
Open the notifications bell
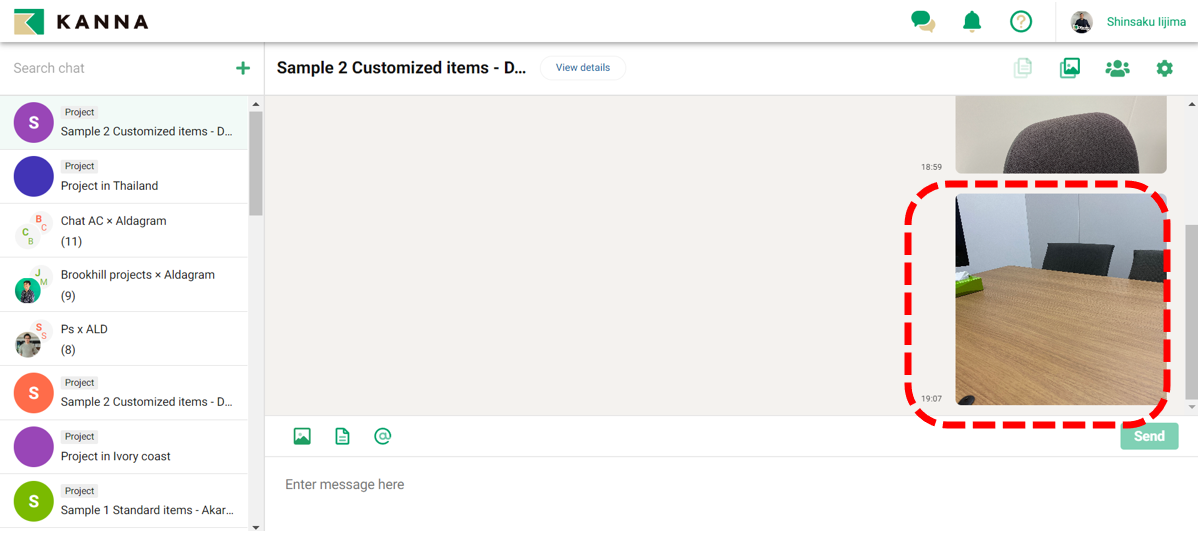point(971,21)
